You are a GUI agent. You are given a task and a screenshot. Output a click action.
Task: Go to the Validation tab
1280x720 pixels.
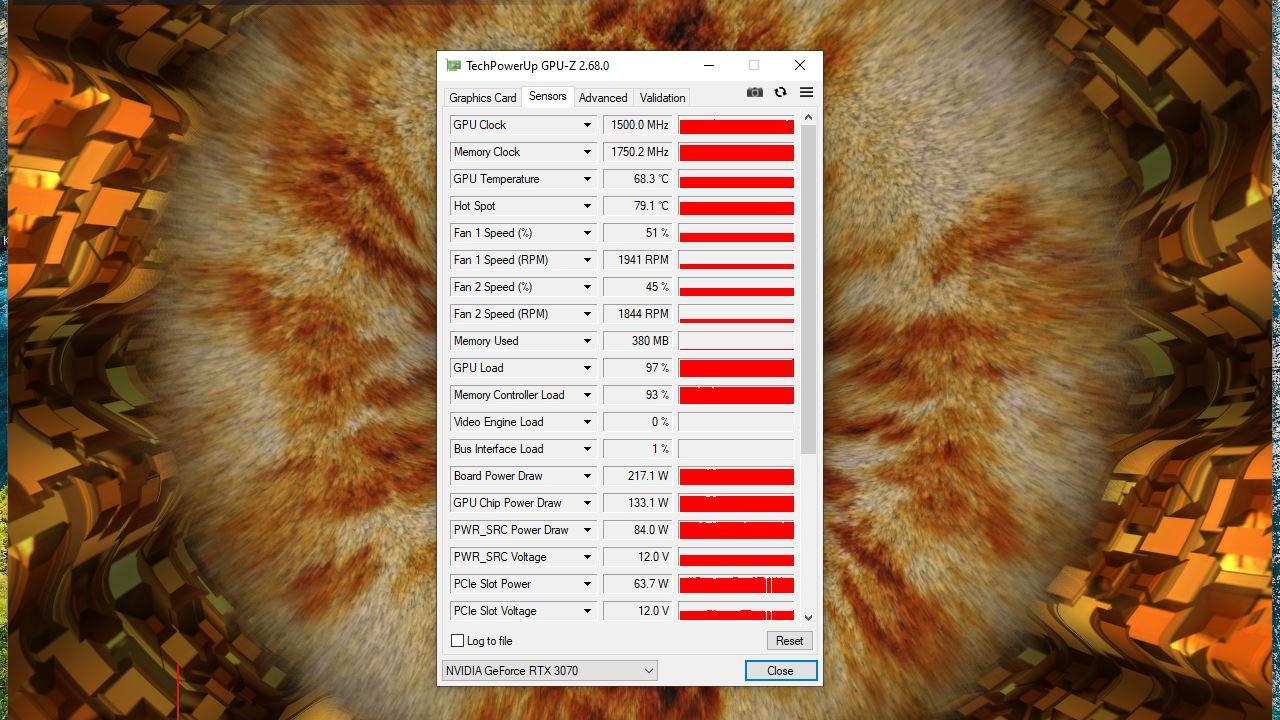(x=662, y=98)
